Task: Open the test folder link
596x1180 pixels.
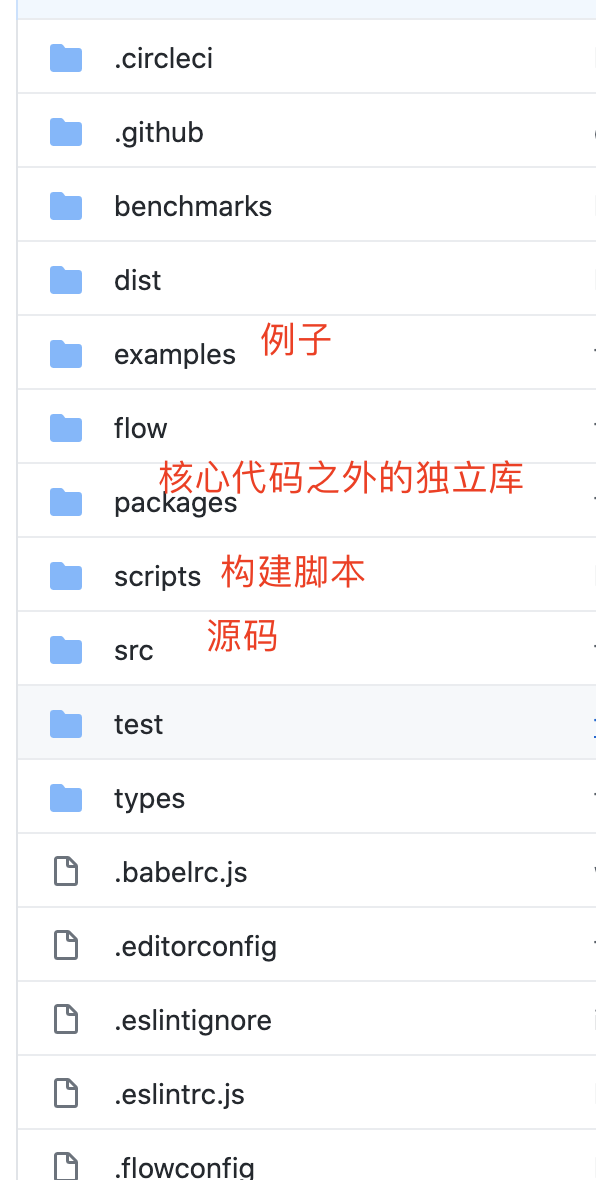Action: pos(138,724)
